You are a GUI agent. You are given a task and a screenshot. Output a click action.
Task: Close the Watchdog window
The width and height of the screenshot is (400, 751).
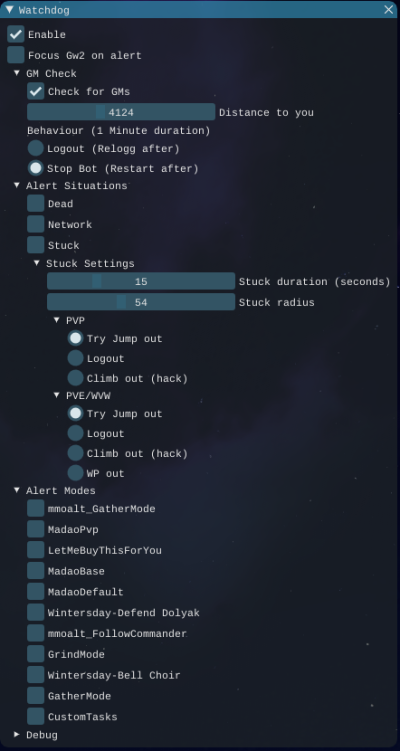[389, 10]
